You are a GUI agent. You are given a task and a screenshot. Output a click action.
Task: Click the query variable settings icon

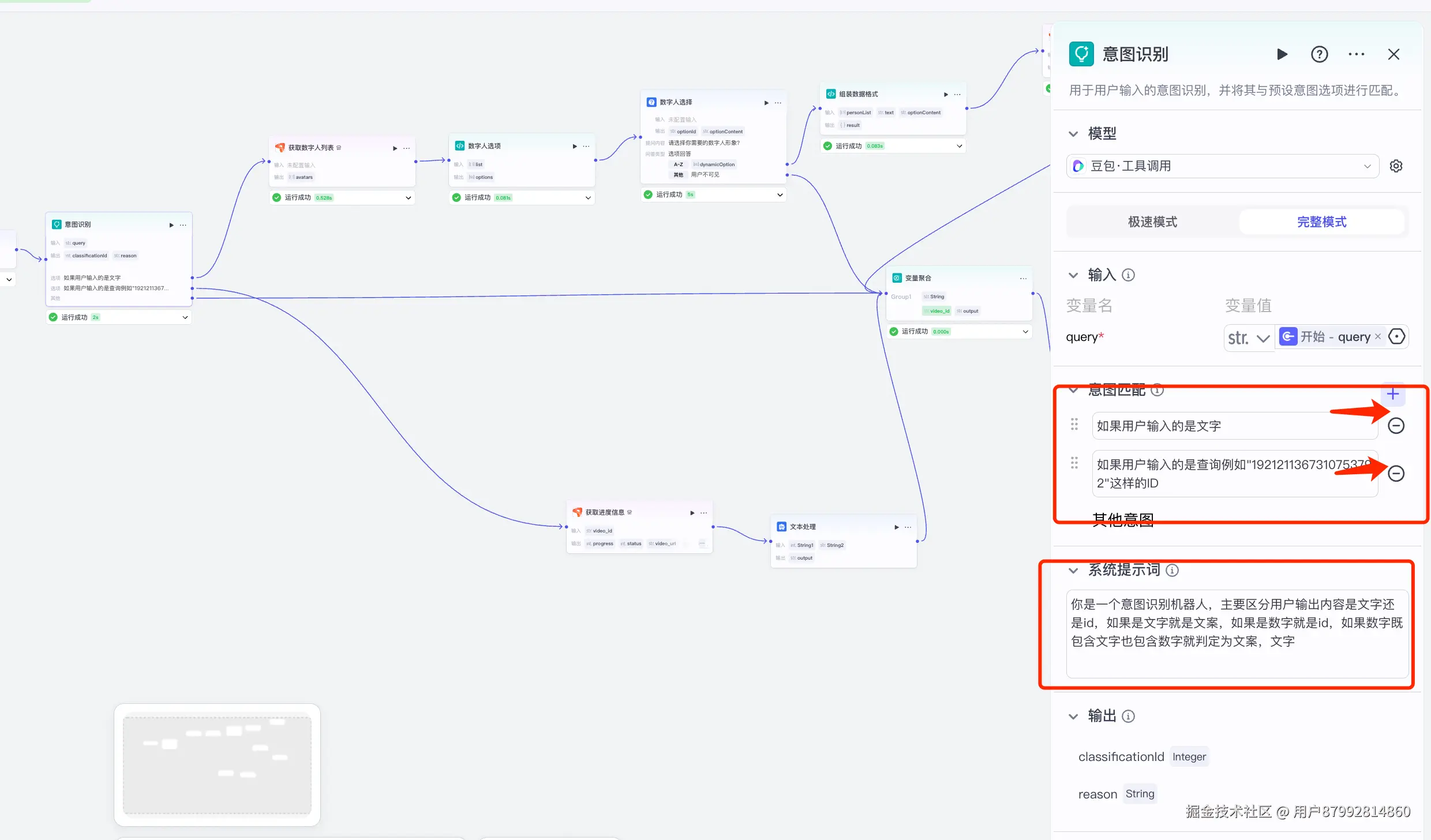click(x=1397, y=336)
